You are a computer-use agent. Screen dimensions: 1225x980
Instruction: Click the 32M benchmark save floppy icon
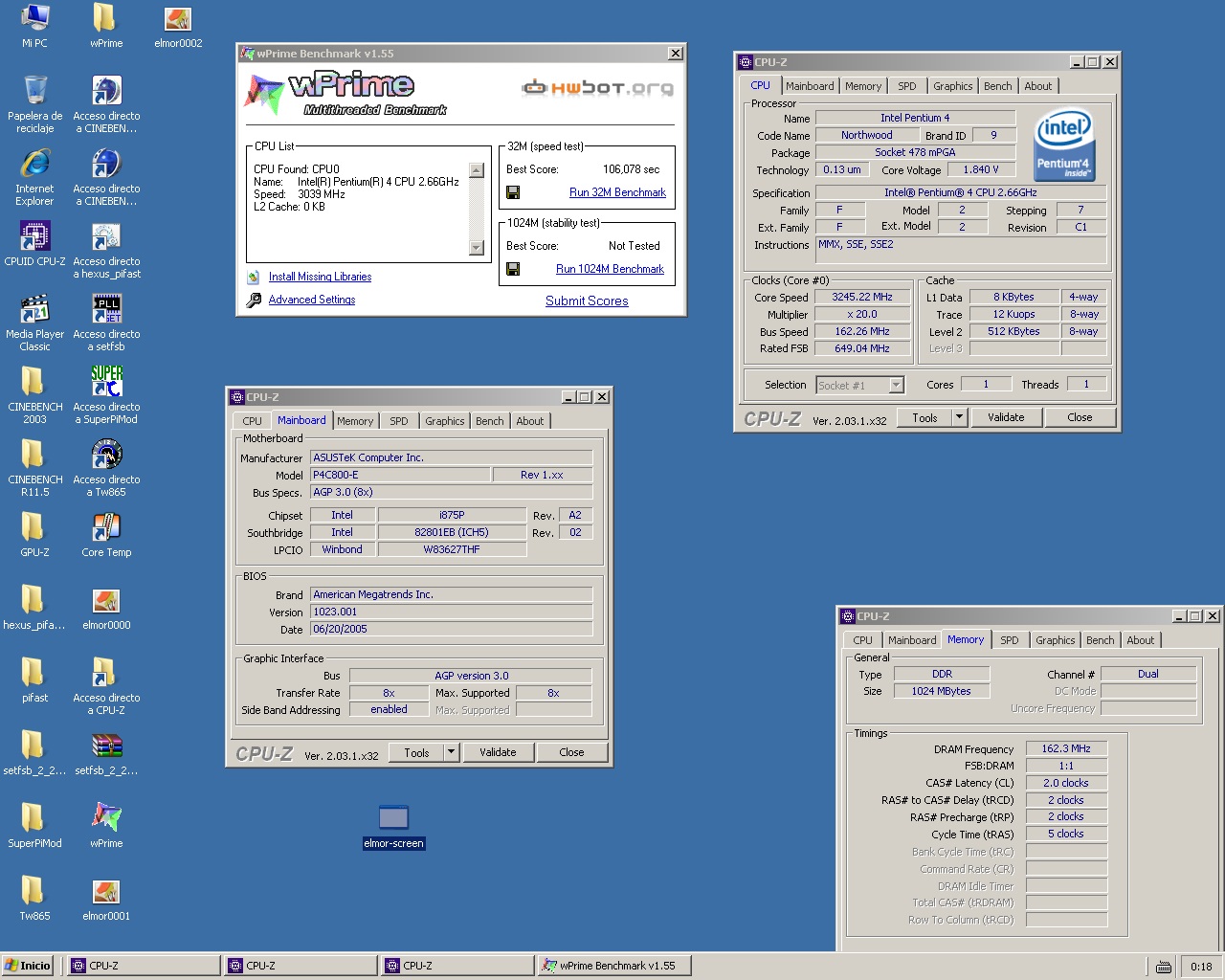click(513, 192)
